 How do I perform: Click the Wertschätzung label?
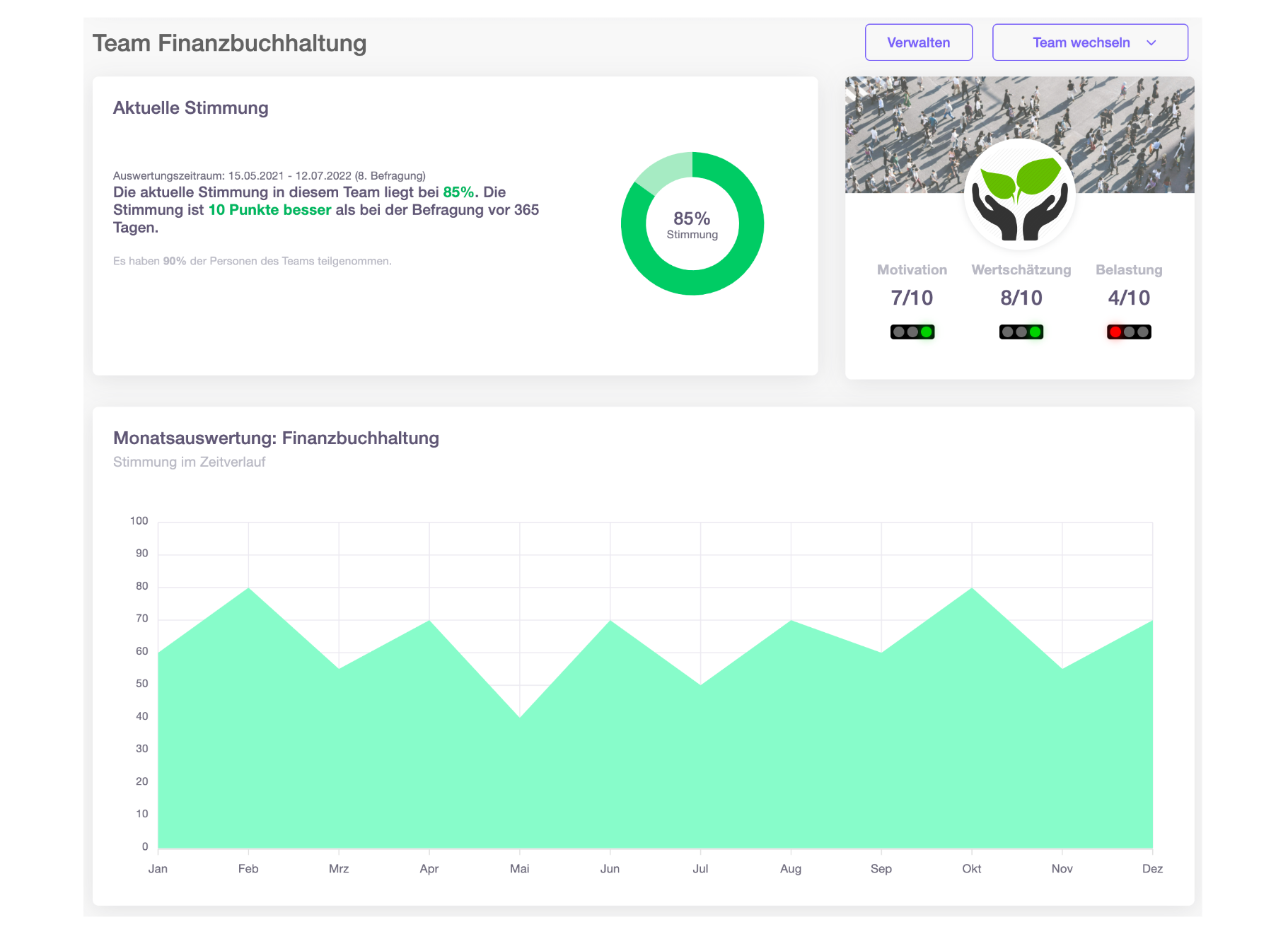(x=1021, y=269)
